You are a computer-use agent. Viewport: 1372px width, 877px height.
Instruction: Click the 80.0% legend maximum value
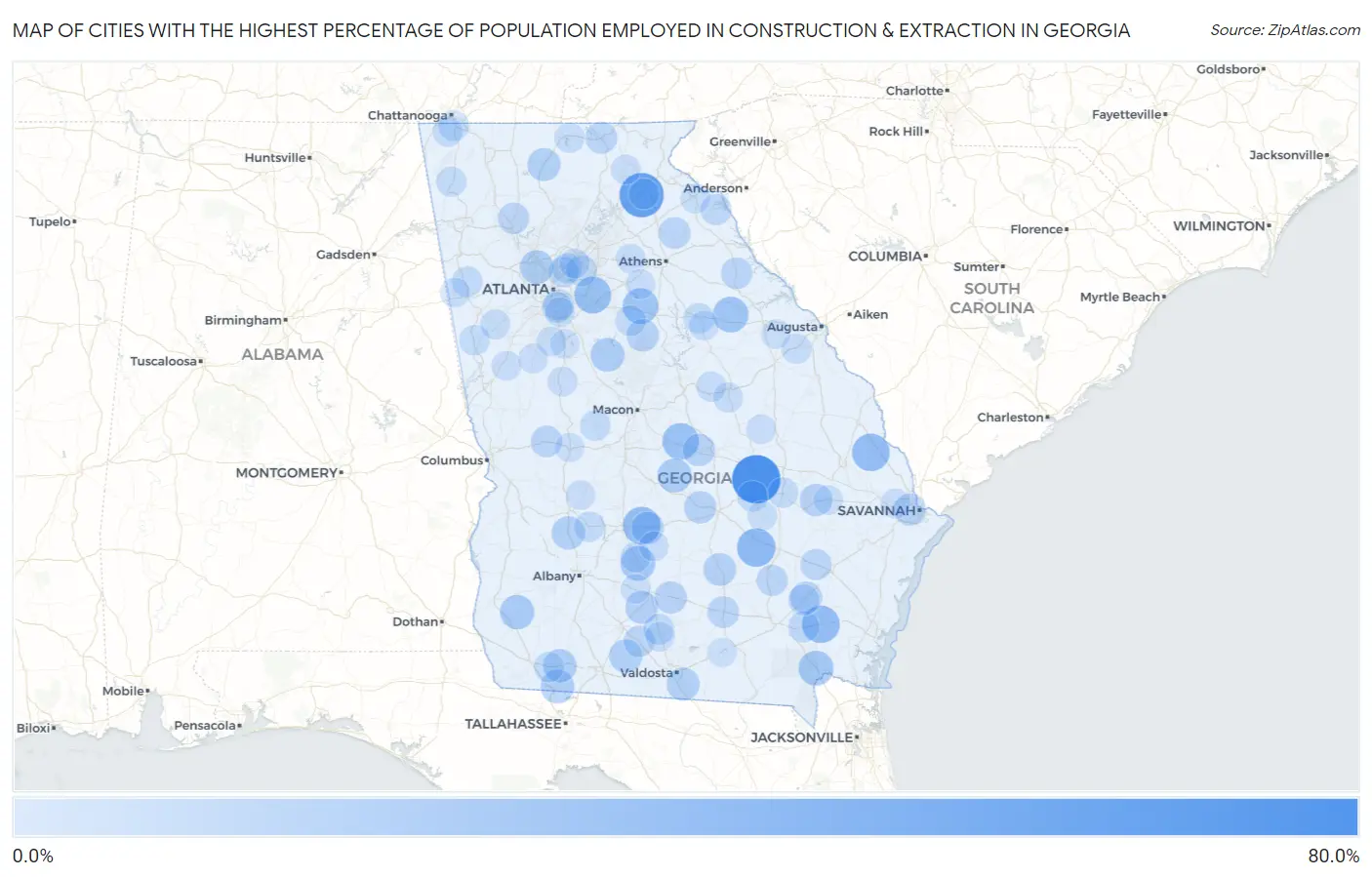click(1333, 857)
